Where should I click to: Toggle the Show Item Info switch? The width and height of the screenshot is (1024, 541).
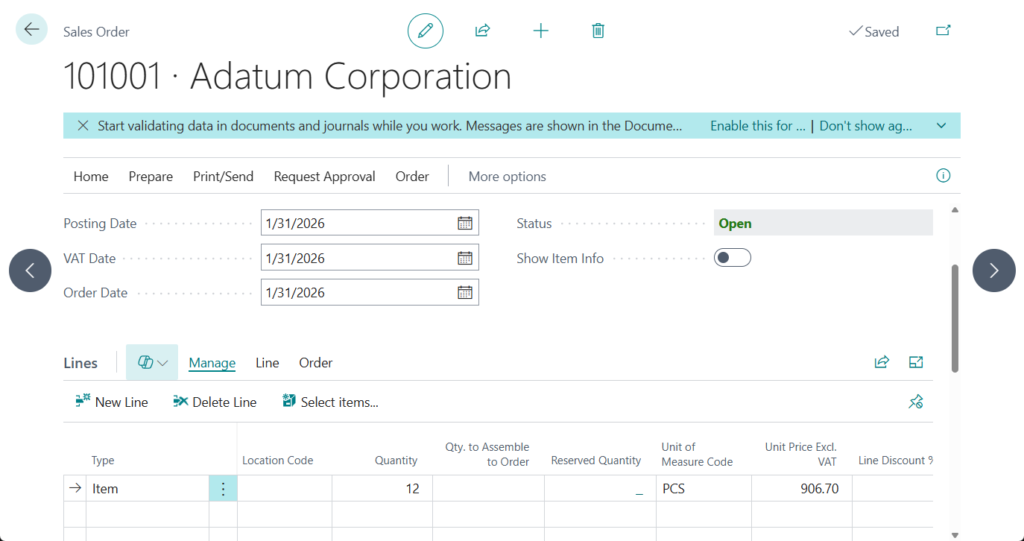pos(732,258)
